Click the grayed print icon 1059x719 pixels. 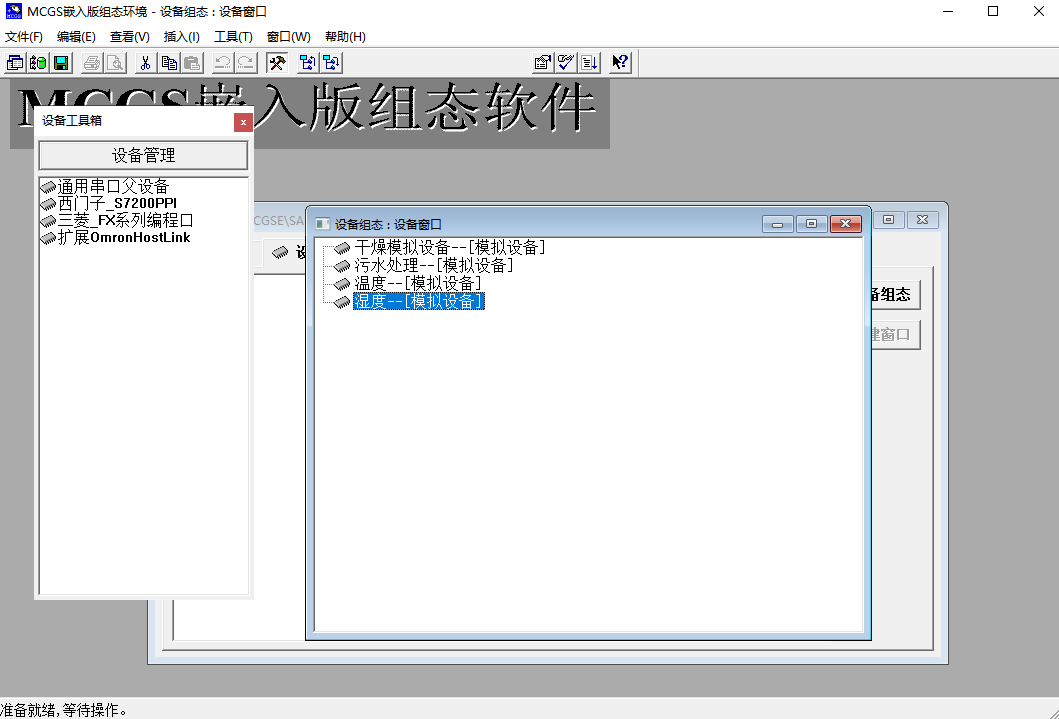click(93, 63)
